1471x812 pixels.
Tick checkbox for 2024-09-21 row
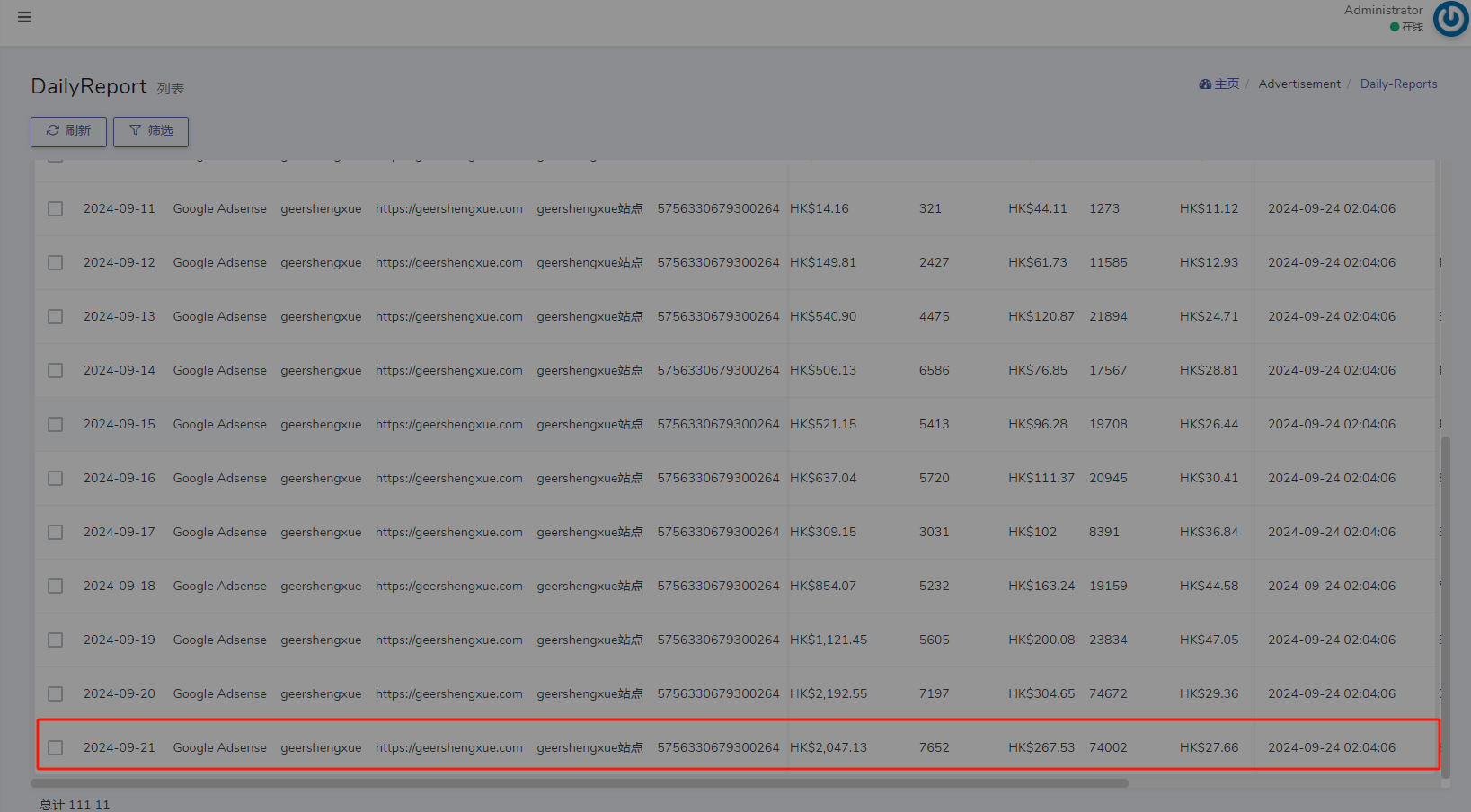pos(56,747)
